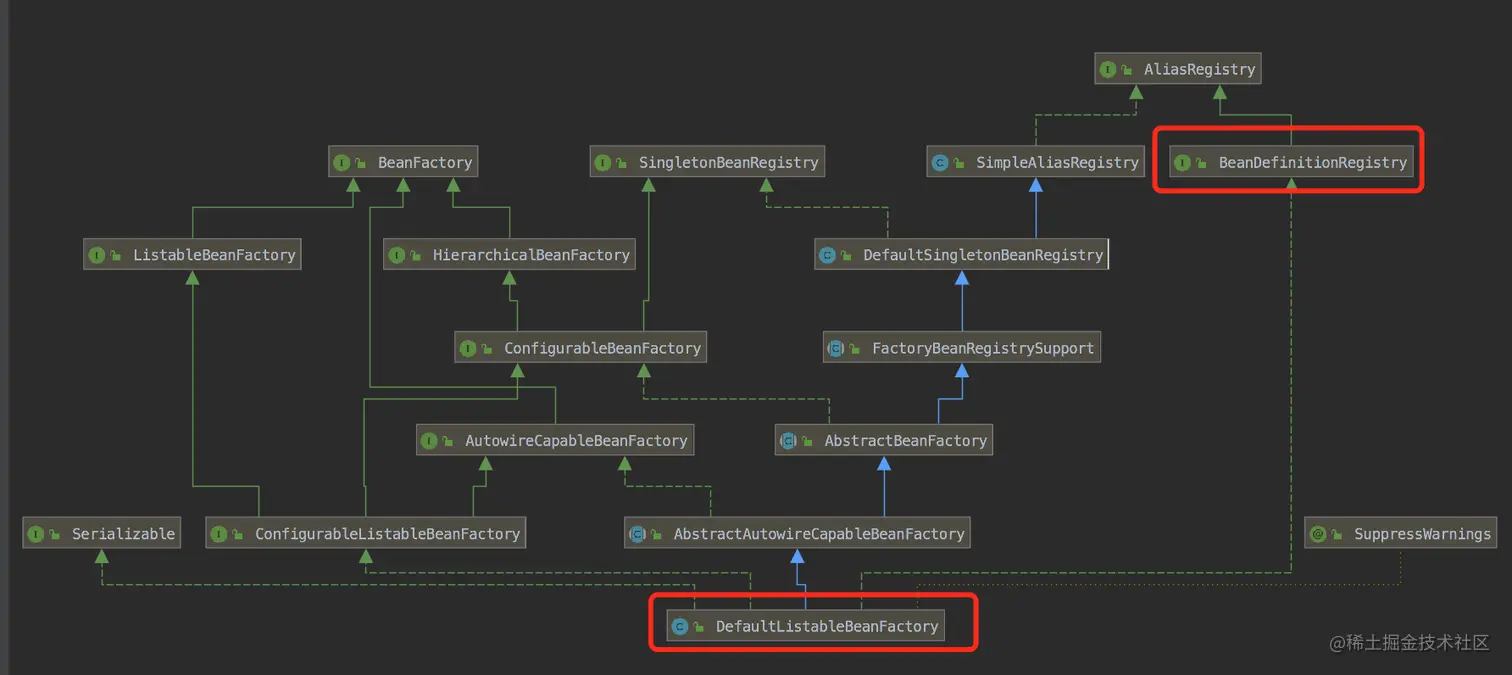
Task: Click the interface icon on ListableBeanFactory node
Action: [96, 256]
